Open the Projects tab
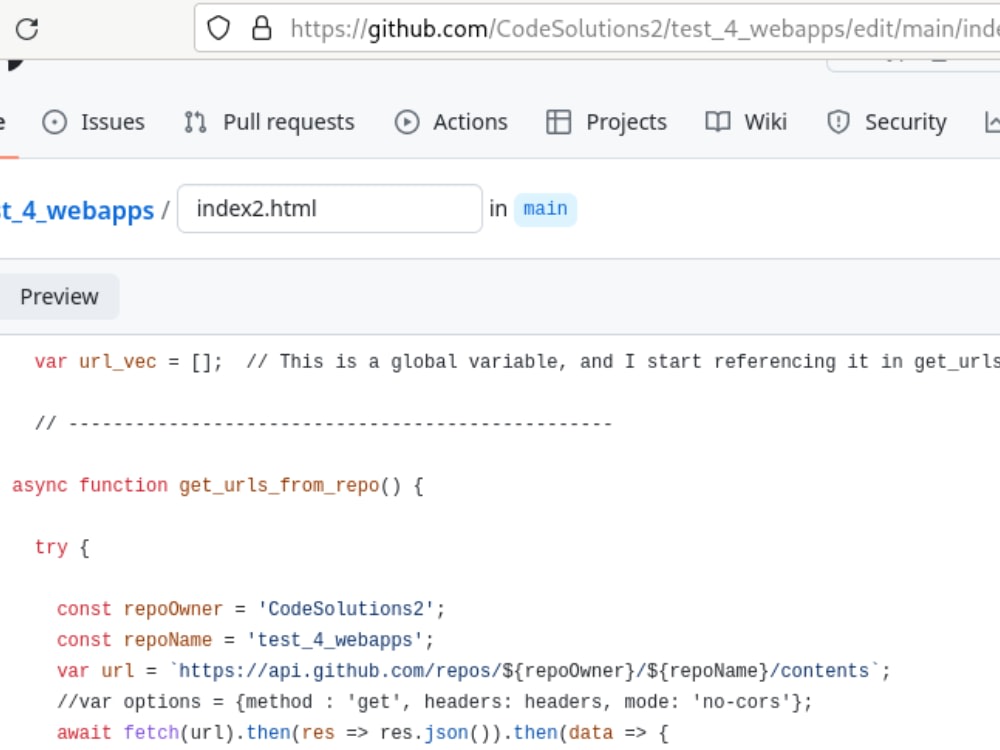 tap(625, 121)
